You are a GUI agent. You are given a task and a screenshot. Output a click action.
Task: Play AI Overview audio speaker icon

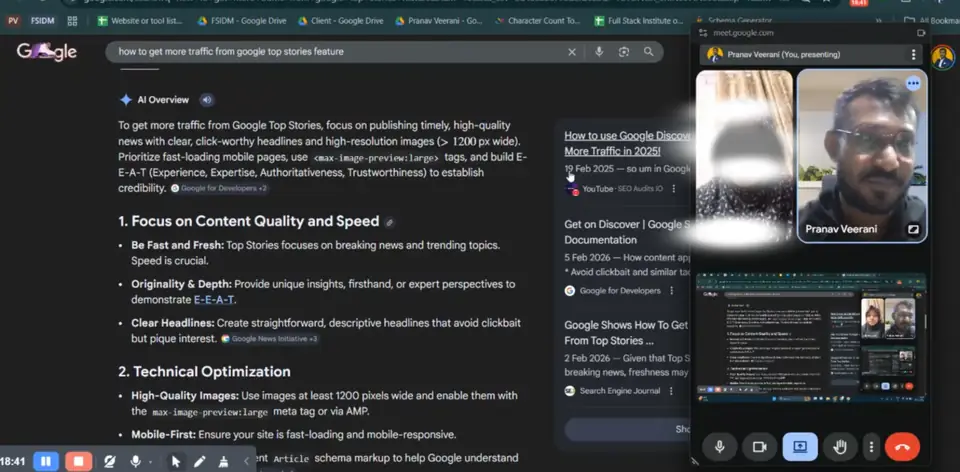tap(207, 100)
